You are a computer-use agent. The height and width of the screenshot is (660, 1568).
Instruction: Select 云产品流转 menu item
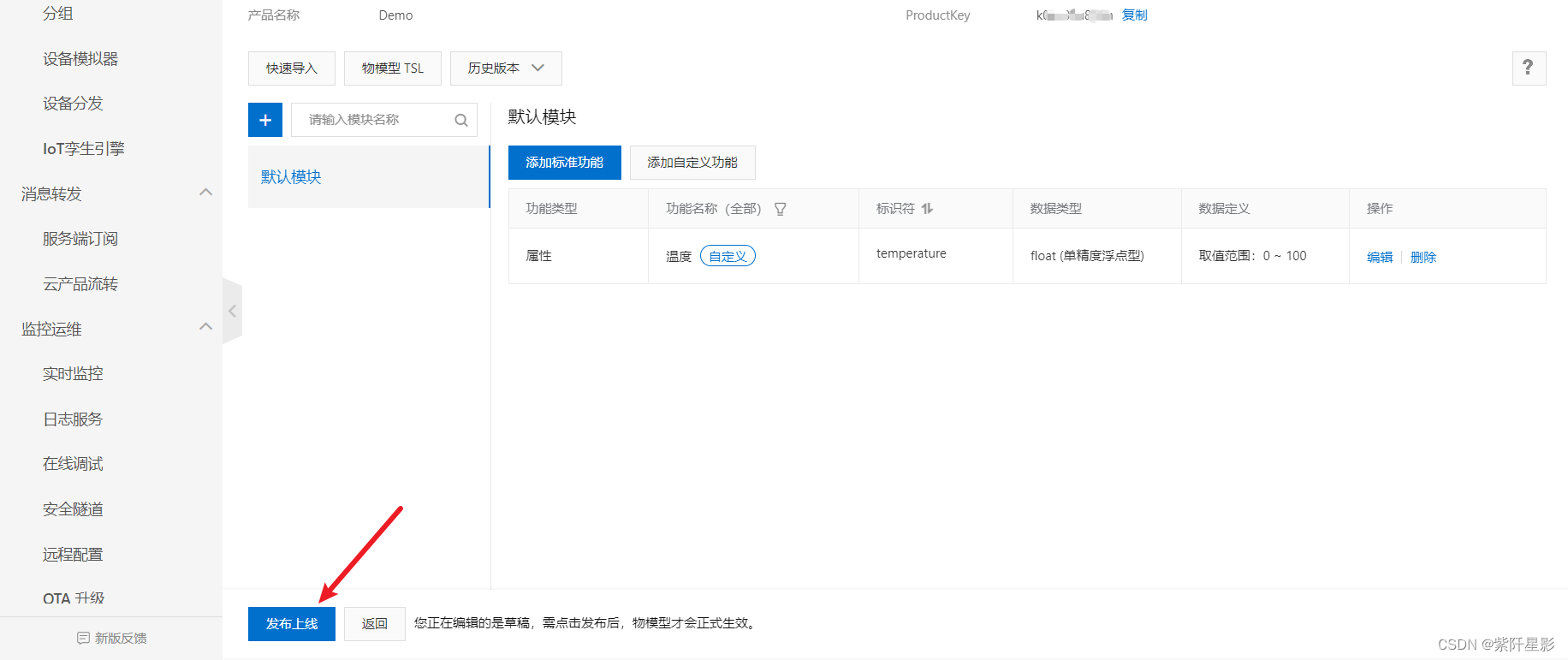coord(80,284)
